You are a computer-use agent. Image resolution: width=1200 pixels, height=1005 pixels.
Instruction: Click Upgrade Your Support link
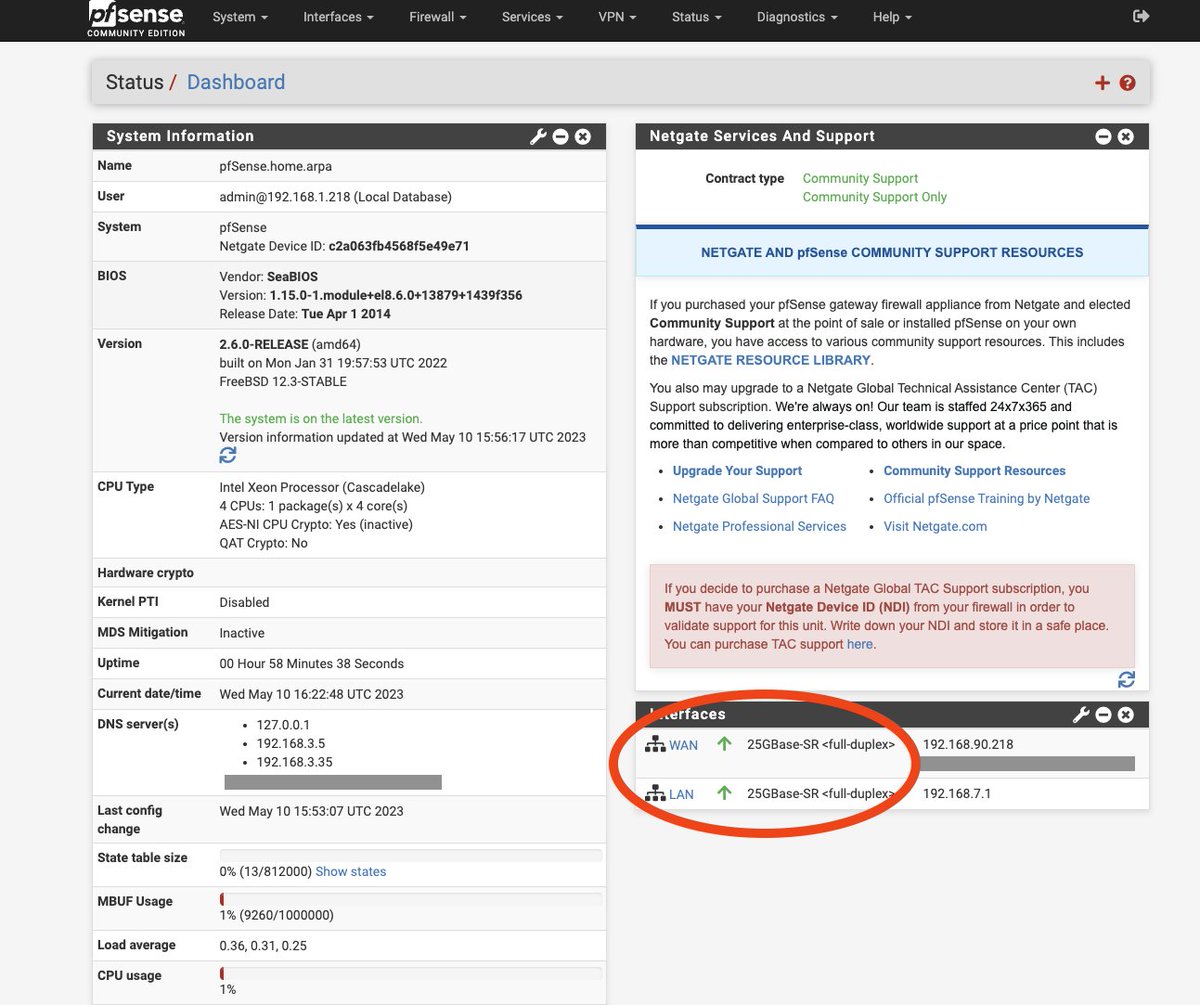click(x=737, y=471)
